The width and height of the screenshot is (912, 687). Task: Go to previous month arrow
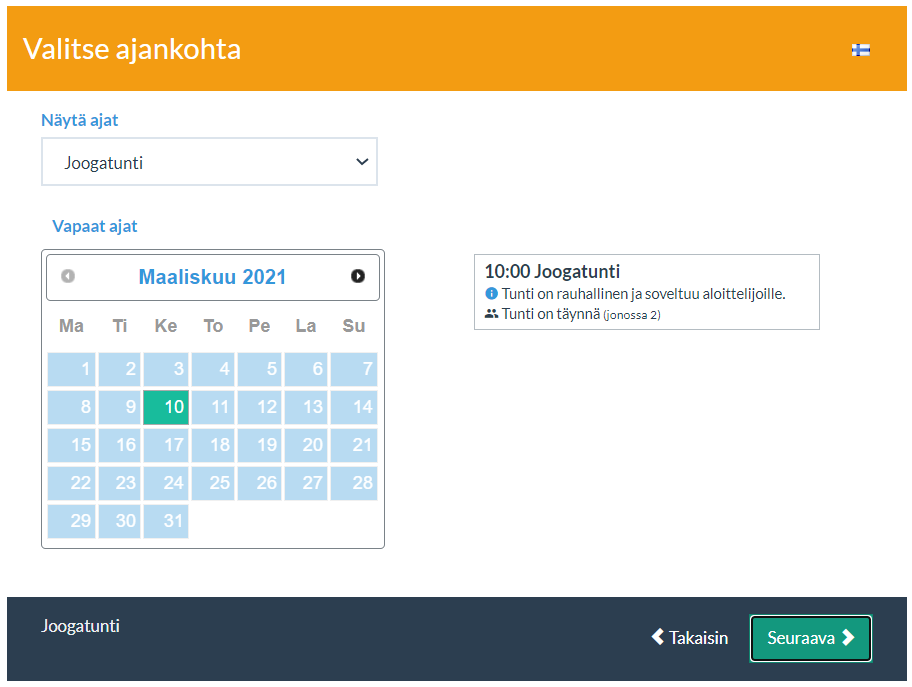point(68,276)
